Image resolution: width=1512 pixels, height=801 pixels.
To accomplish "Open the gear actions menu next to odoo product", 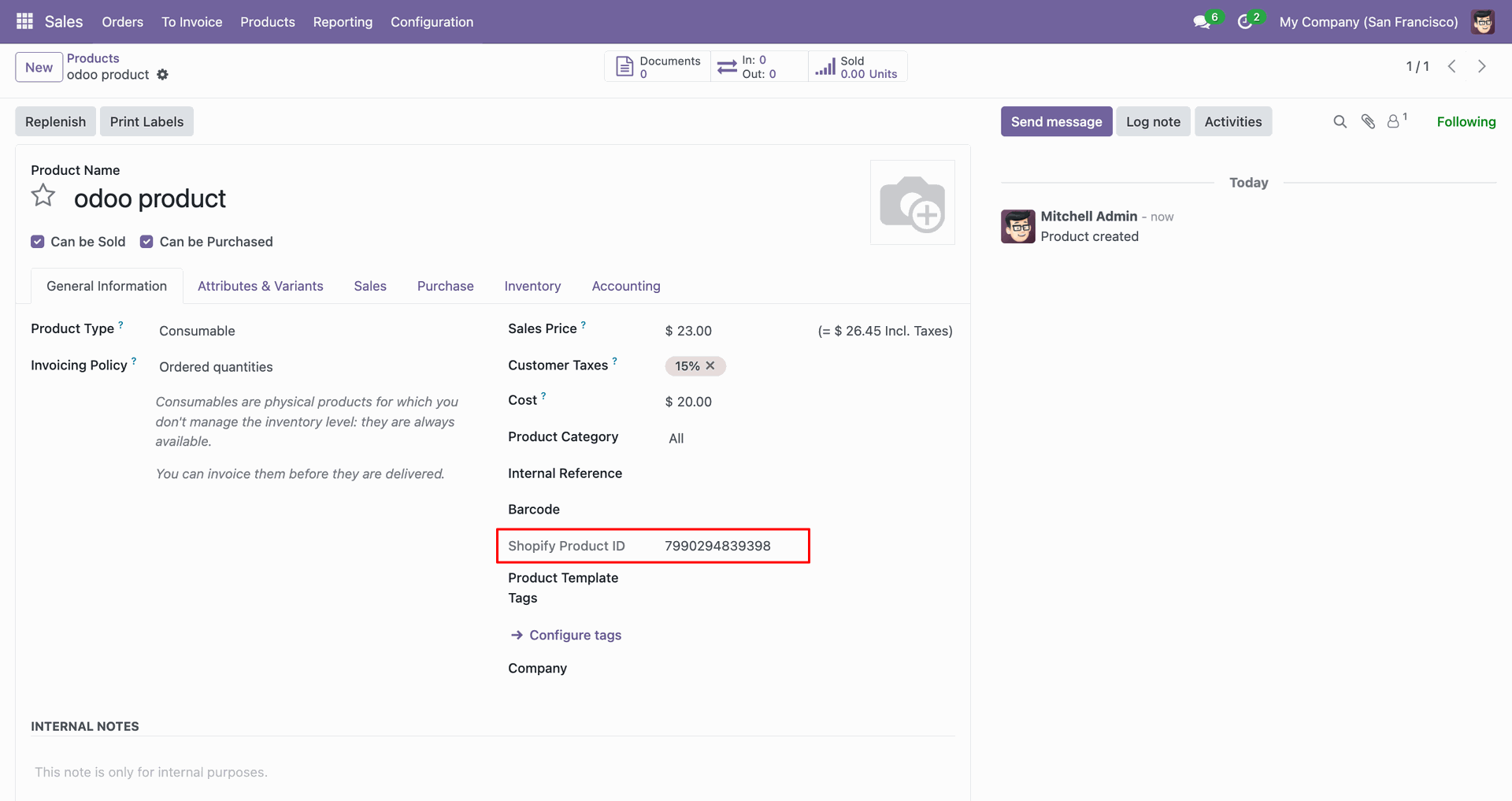I will (x=162, y=74).
